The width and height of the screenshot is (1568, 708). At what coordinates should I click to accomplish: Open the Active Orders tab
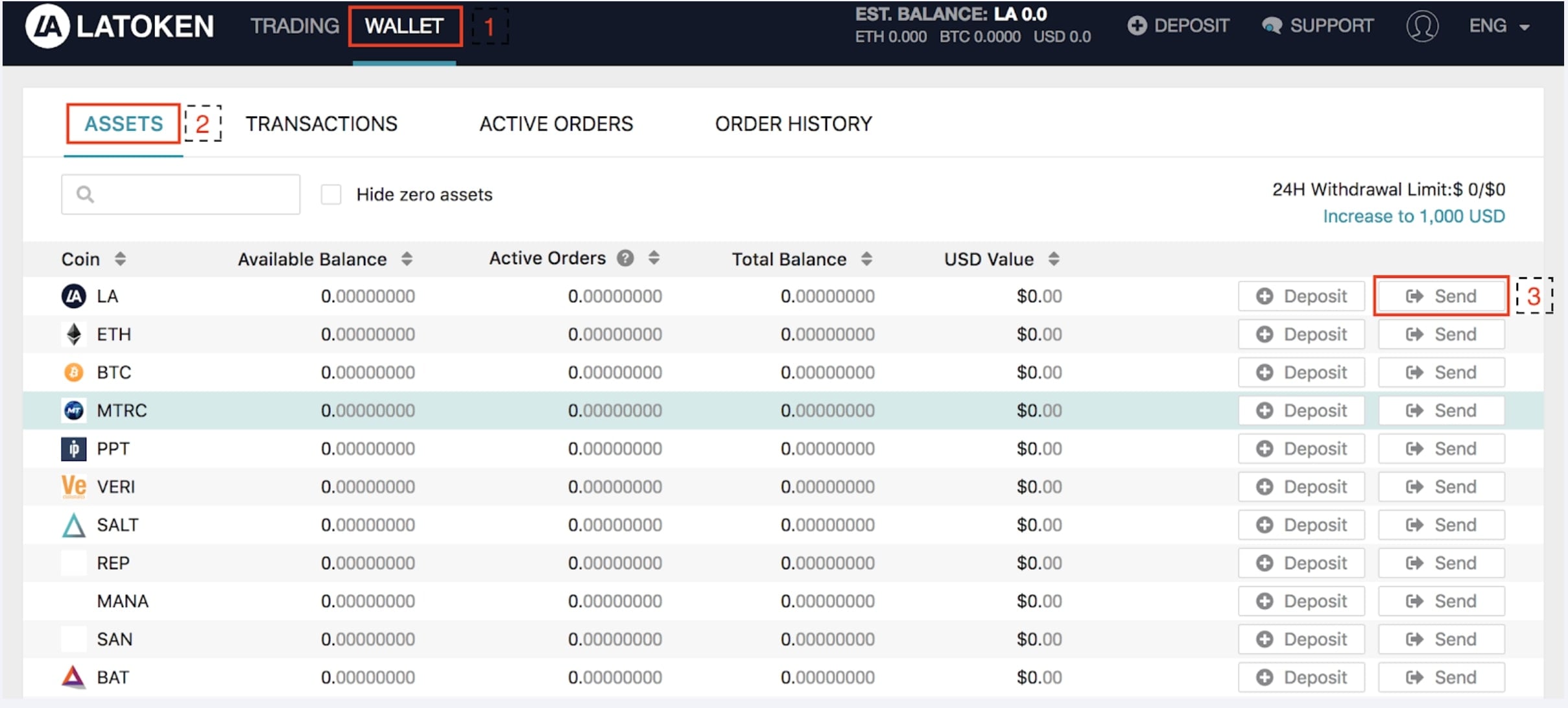(556, 123)
